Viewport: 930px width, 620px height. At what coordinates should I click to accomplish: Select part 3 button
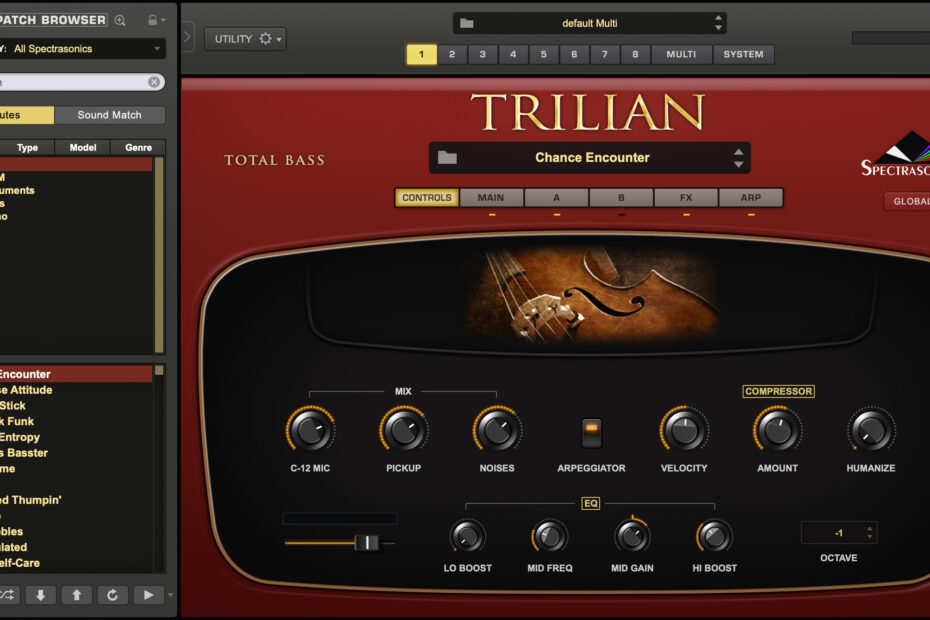(482, 54)
